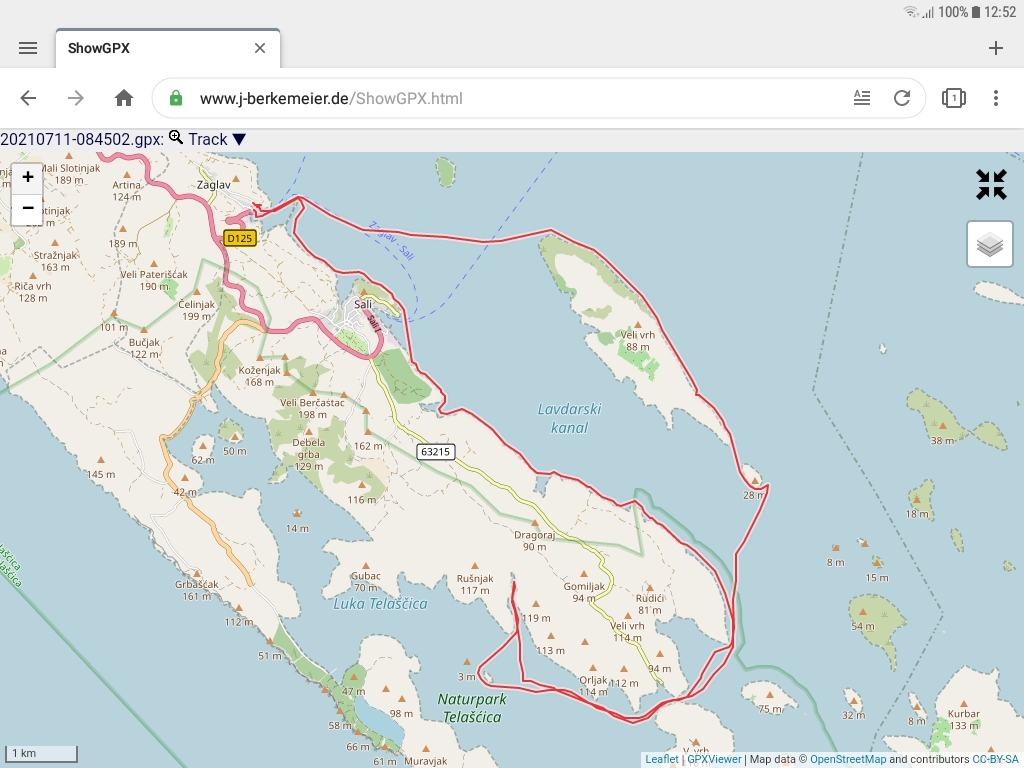Reload the ShowGPX page
Viewport: 1024px width, 768px height.
coord(902,98)
